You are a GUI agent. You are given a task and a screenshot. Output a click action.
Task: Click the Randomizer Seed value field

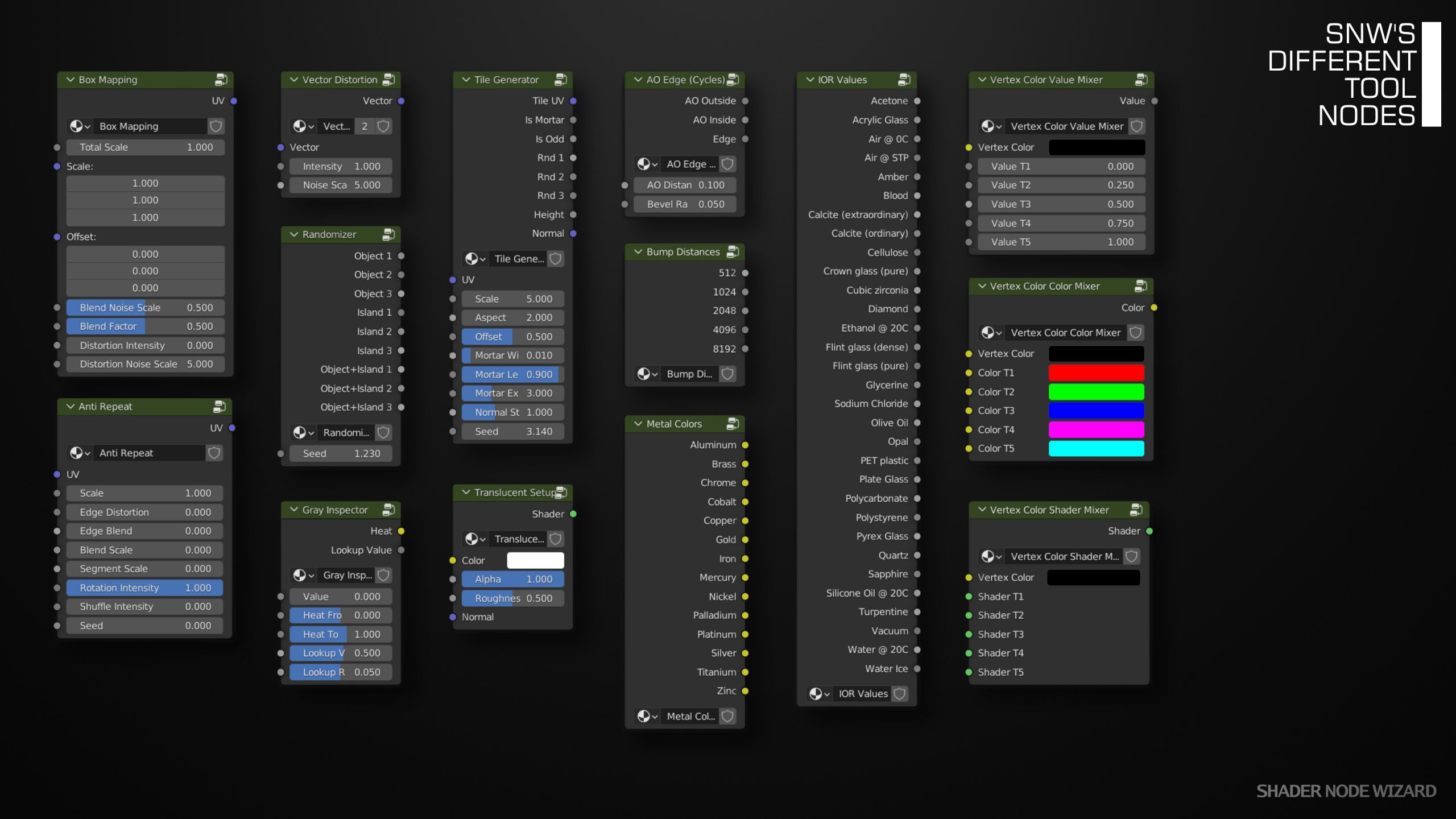pos(341,454)
